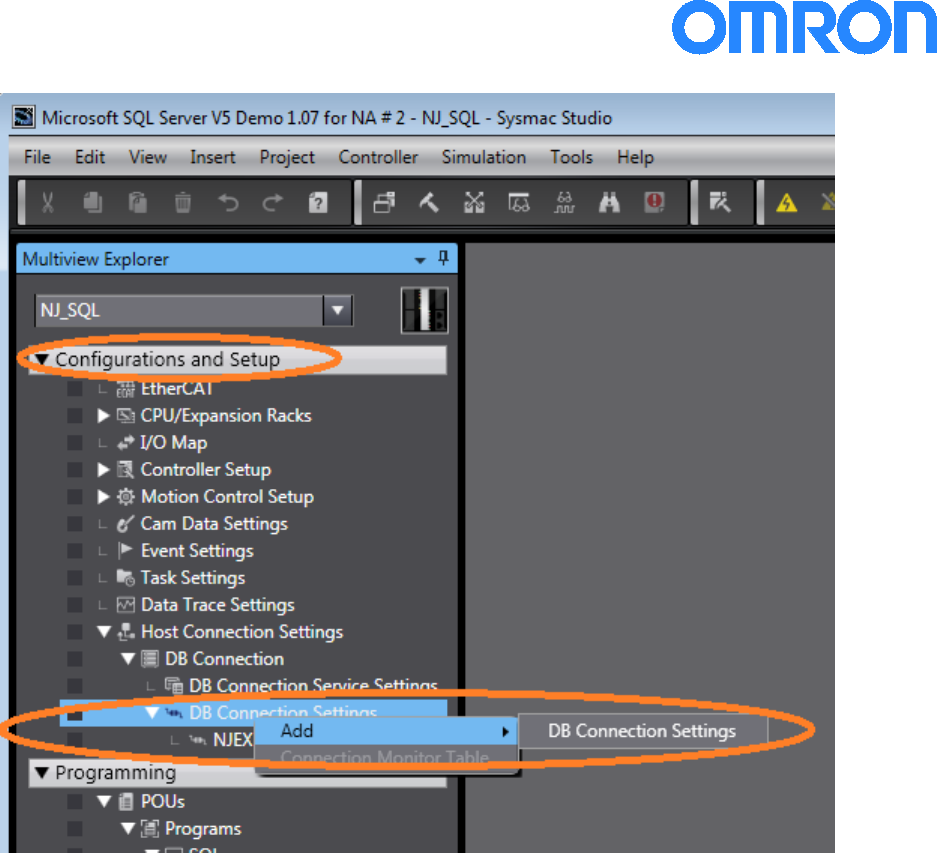Click the watch tab page glasses icon
This screenshot has width=937, height=853.
tap(519, 203)
